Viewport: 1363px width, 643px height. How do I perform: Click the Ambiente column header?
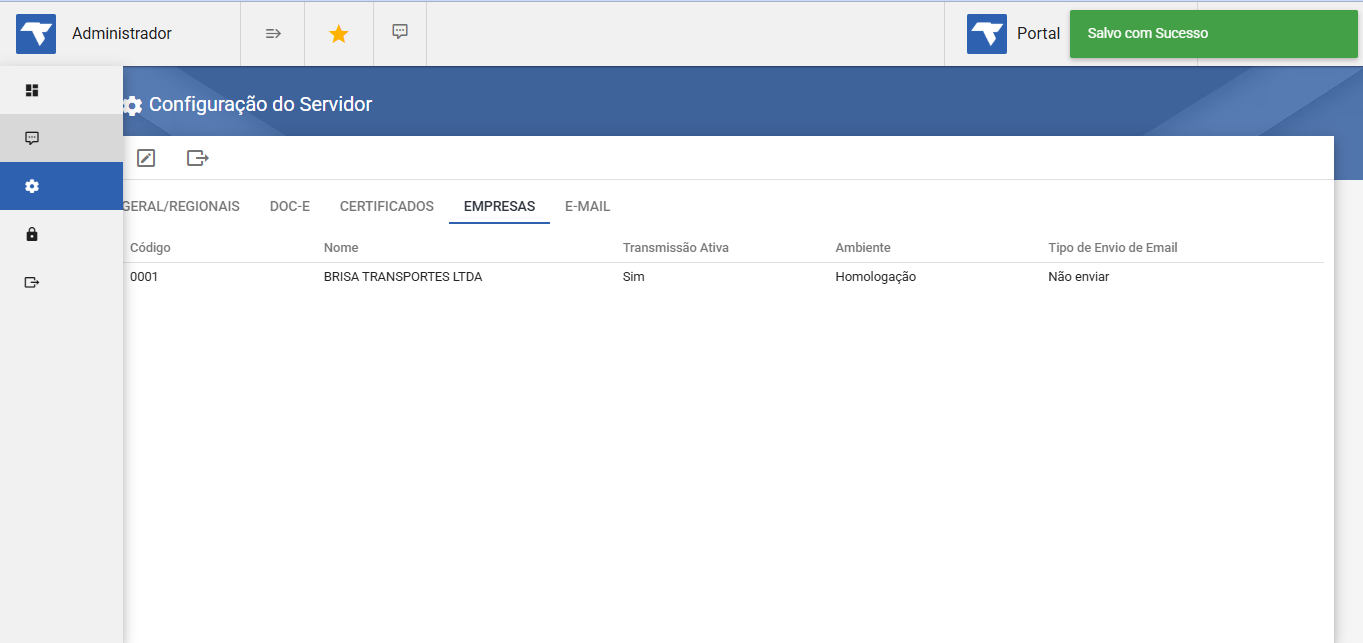click(x=863, y=248)
